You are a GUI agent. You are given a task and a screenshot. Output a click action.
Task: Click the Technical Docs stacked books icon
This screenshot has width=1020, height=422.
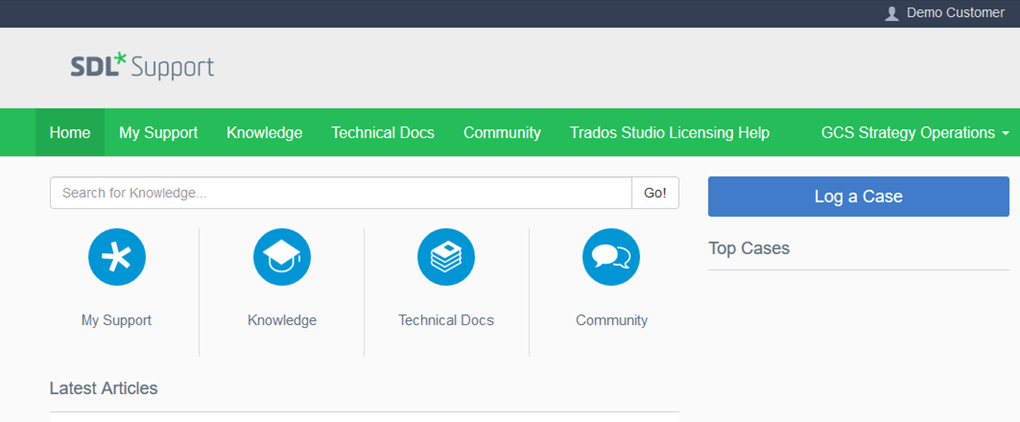446,257
